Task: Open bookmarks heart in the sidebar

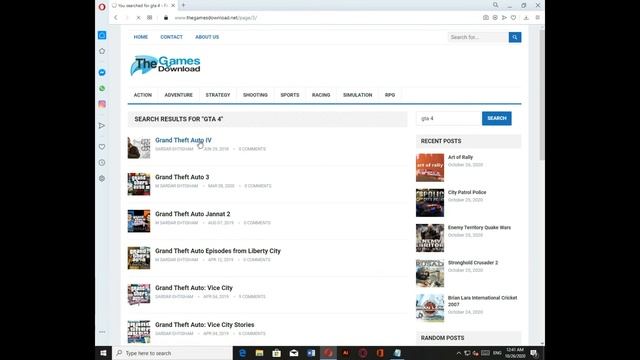Action: point(102,147)
